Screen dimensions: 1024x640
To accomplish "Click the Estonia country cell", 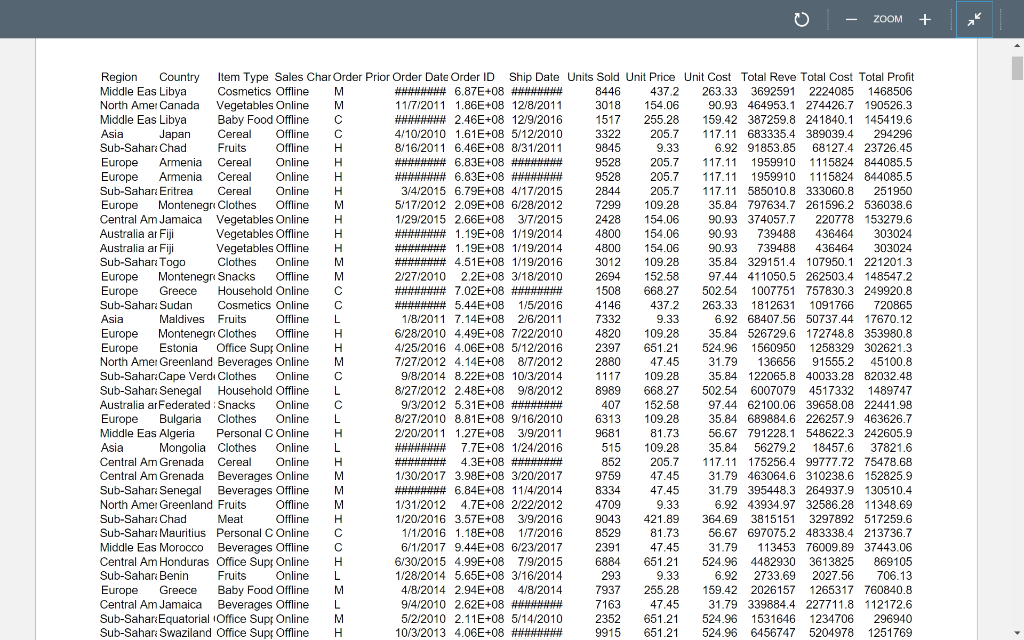I will (x=178, y=348).
